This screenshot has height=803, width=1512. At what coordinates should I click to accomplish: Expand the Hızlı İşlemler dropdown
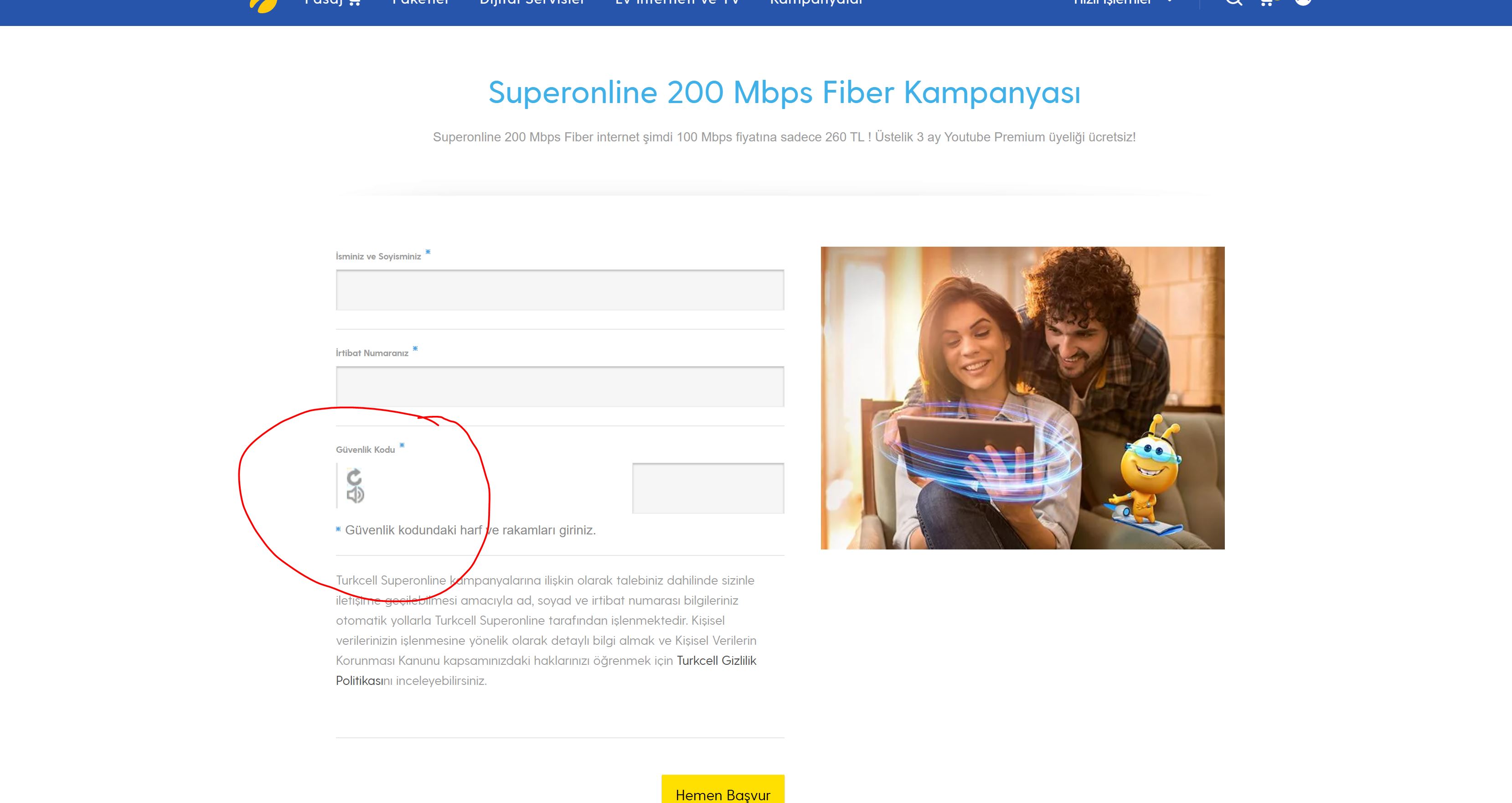coord(1123,2)
